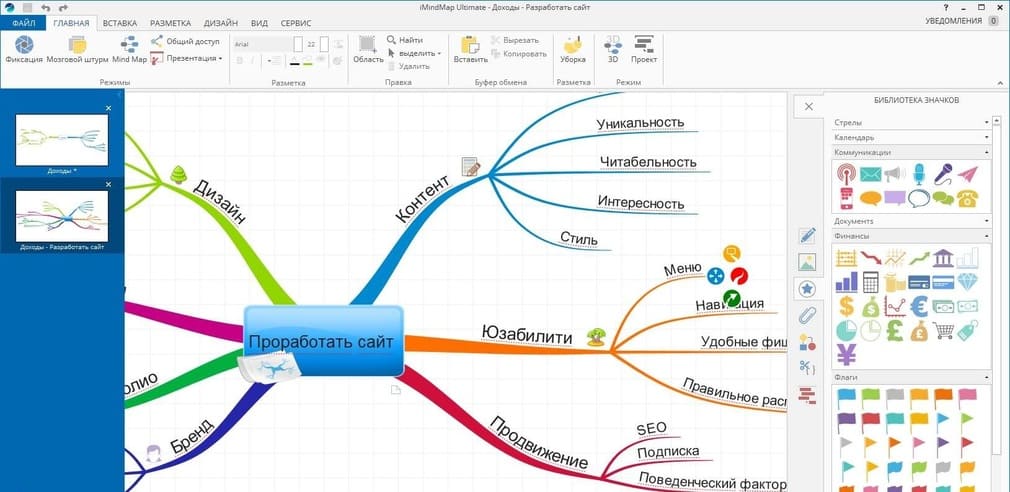Open the выделить dropdown

pyautogui.click(x=414, y=53)
